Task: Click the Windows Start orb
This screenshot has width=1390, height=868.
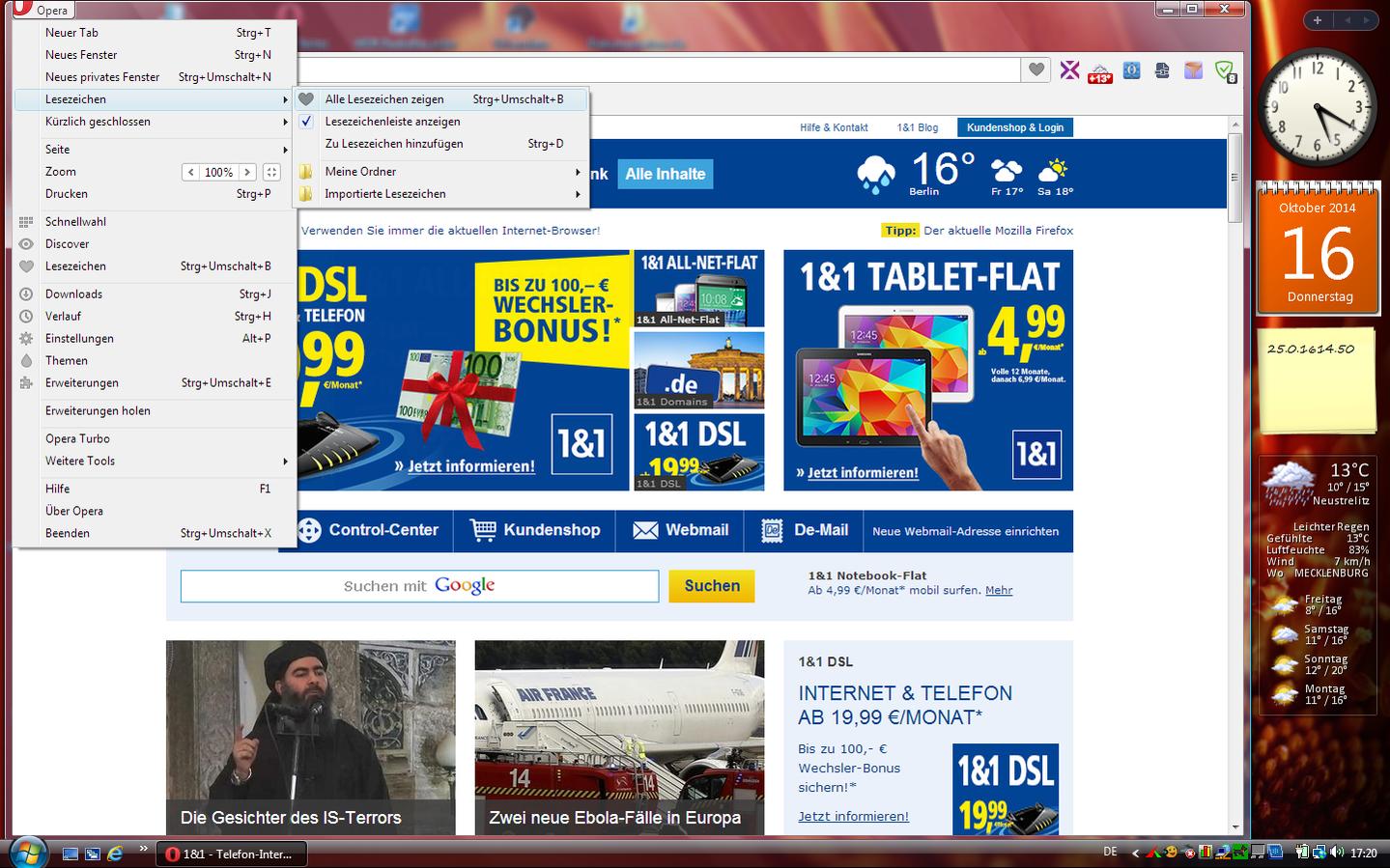Action: tap(27, 853)
